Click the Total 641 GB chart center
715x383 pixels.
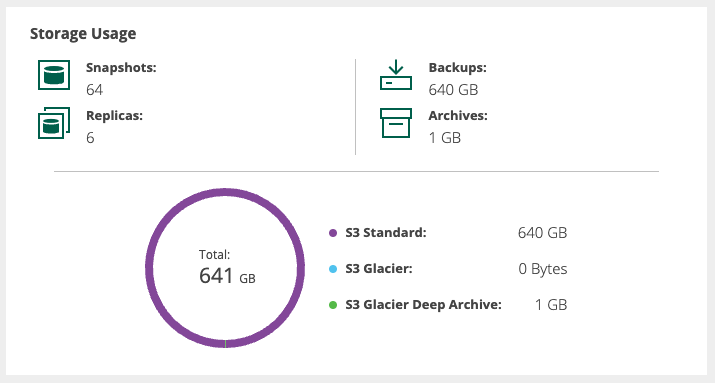[227, 268]
